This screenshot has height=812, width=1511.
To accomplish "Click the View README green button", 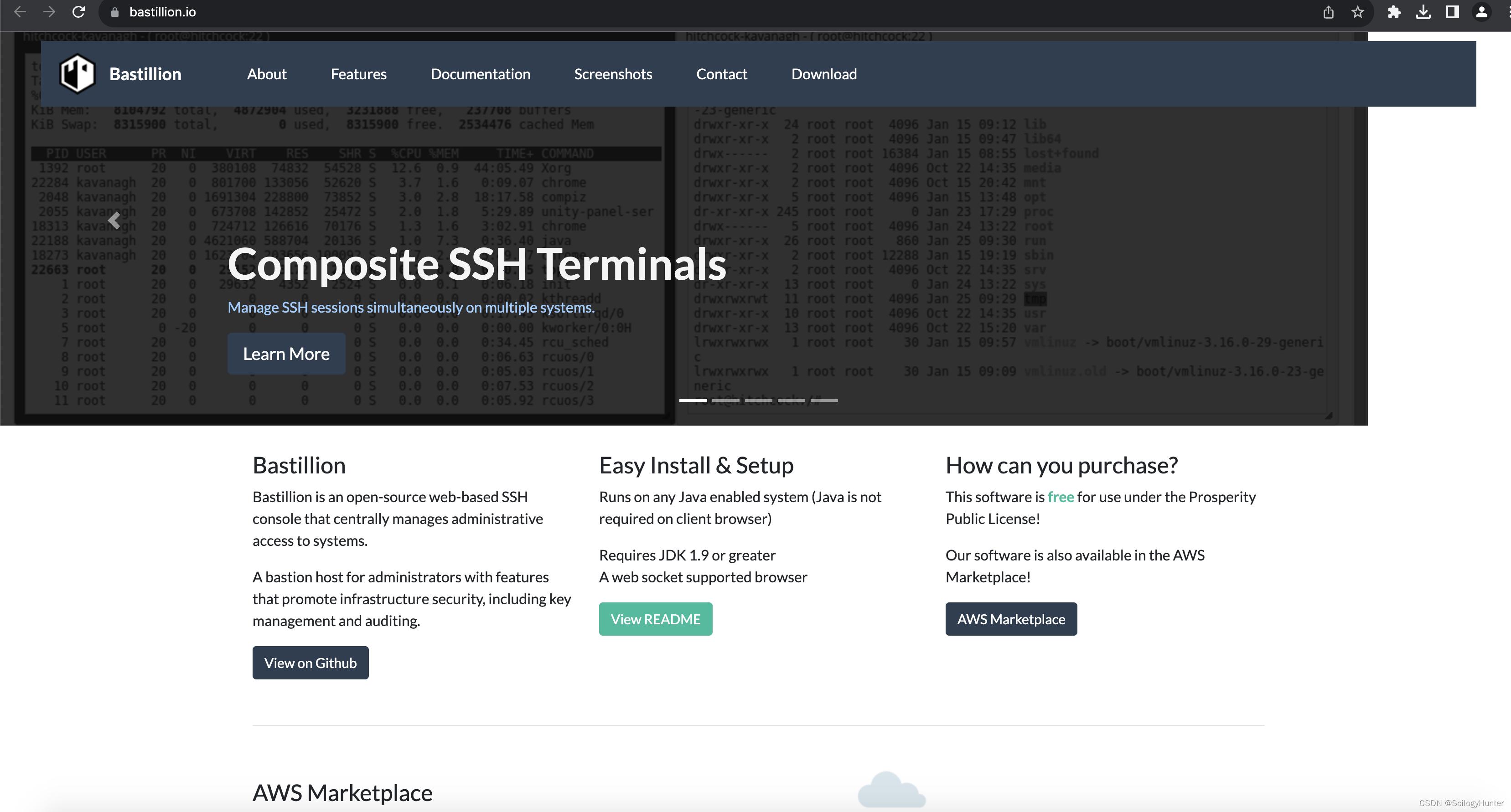I will point(656,619).
